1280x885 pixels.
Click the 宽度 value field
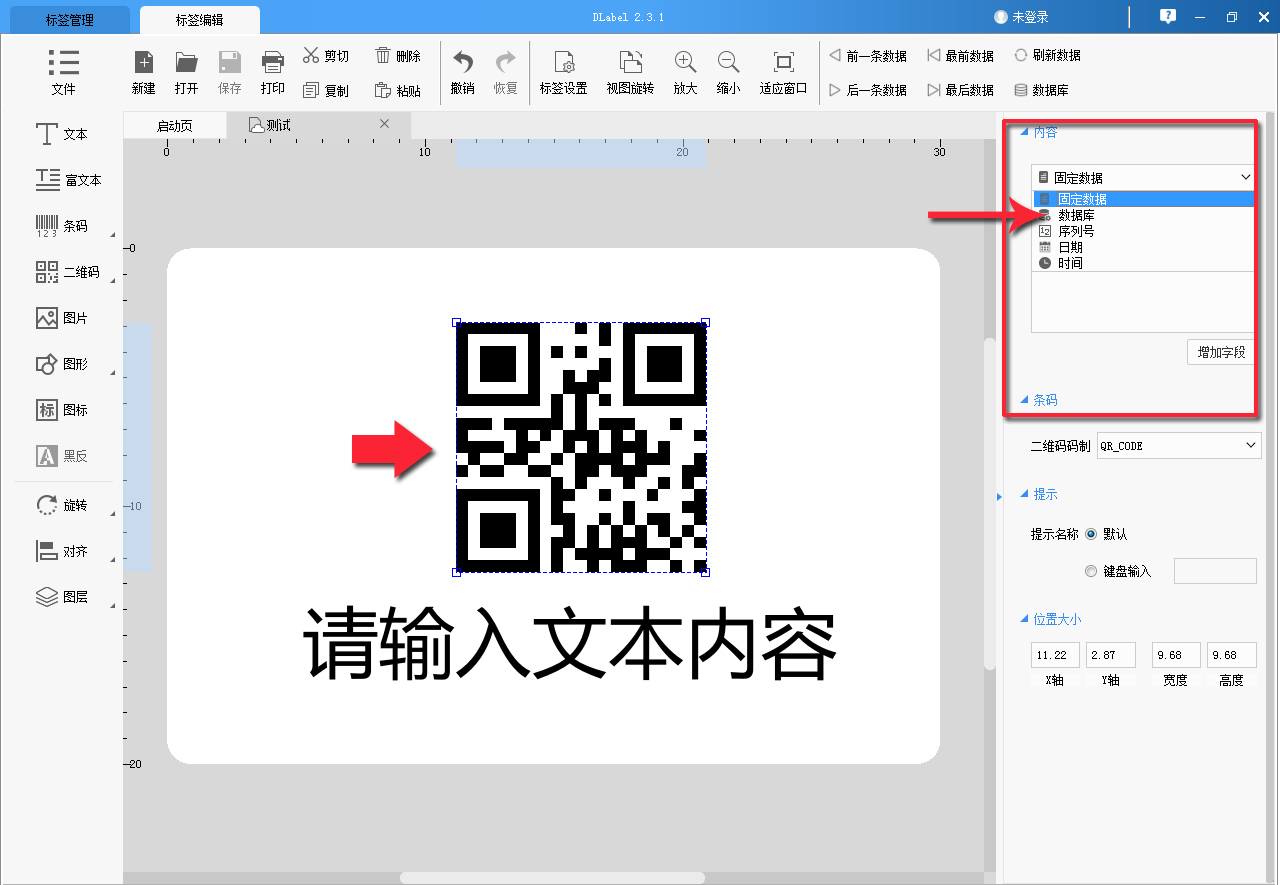(x=1176, y=655)
